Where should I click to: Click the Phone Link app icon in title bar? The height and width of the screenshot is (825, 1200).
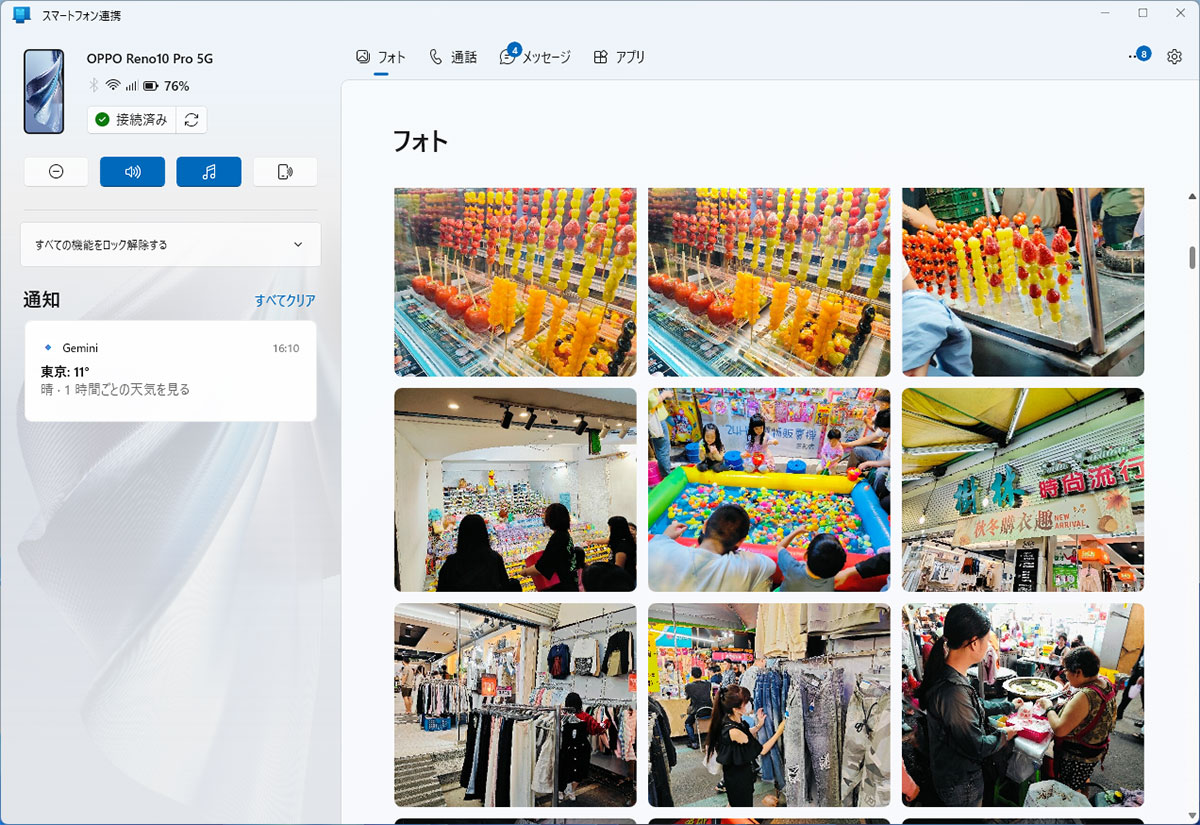tap(22, 15)
